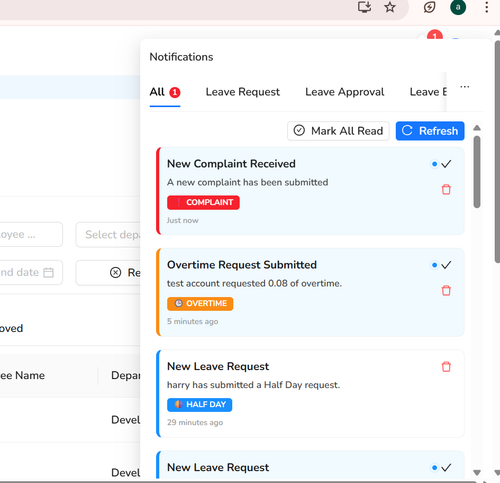Switch to the Leave Request tab

[243, 92]
